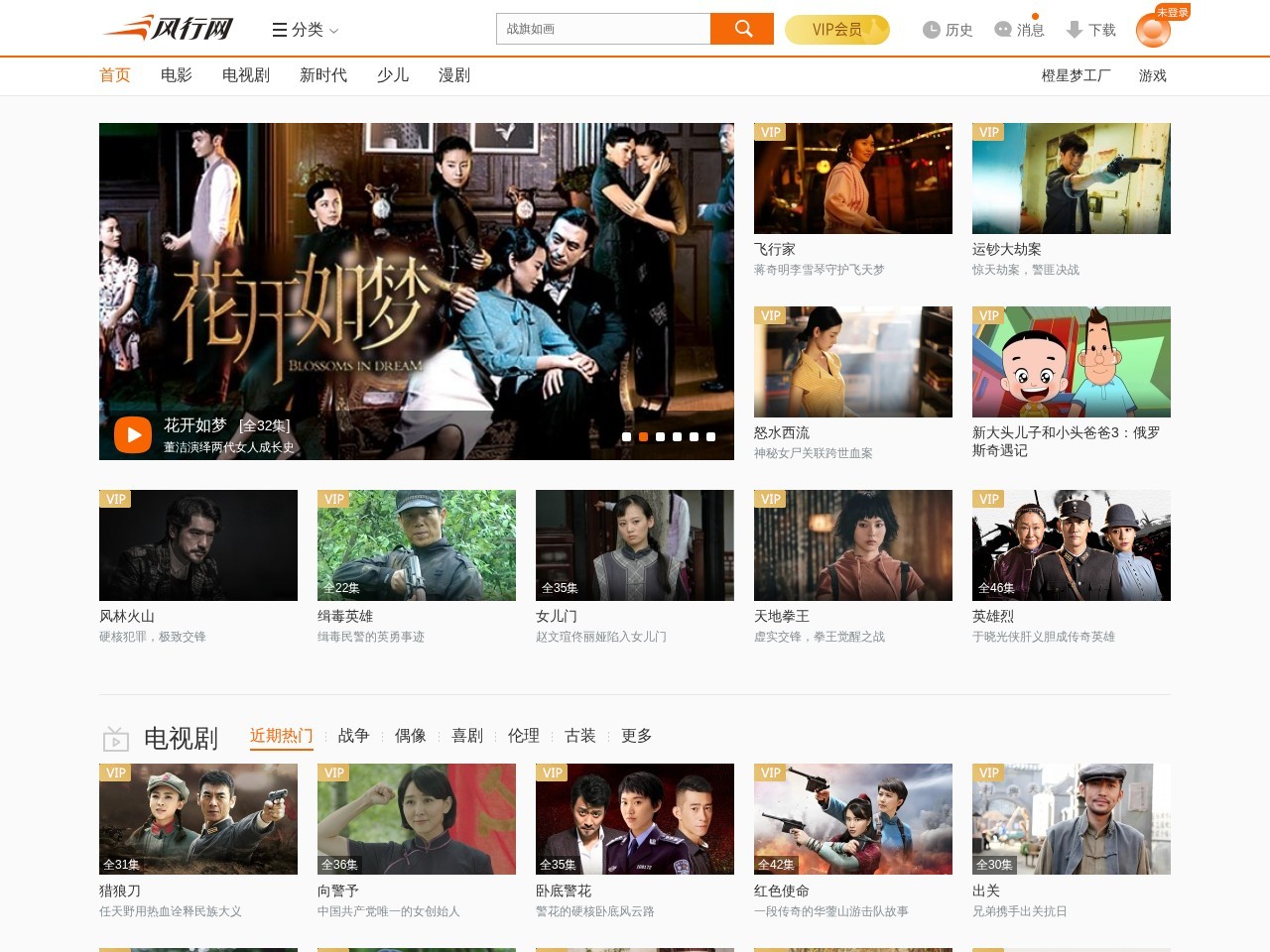Open the 漫剧 tab

click(454, 75)
